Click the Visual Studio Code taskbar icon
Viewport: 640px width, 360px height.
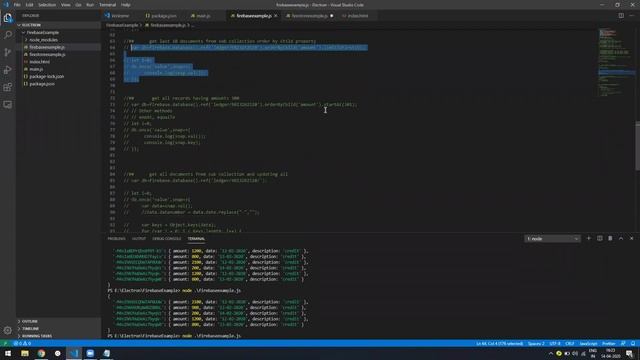point(74,353)
